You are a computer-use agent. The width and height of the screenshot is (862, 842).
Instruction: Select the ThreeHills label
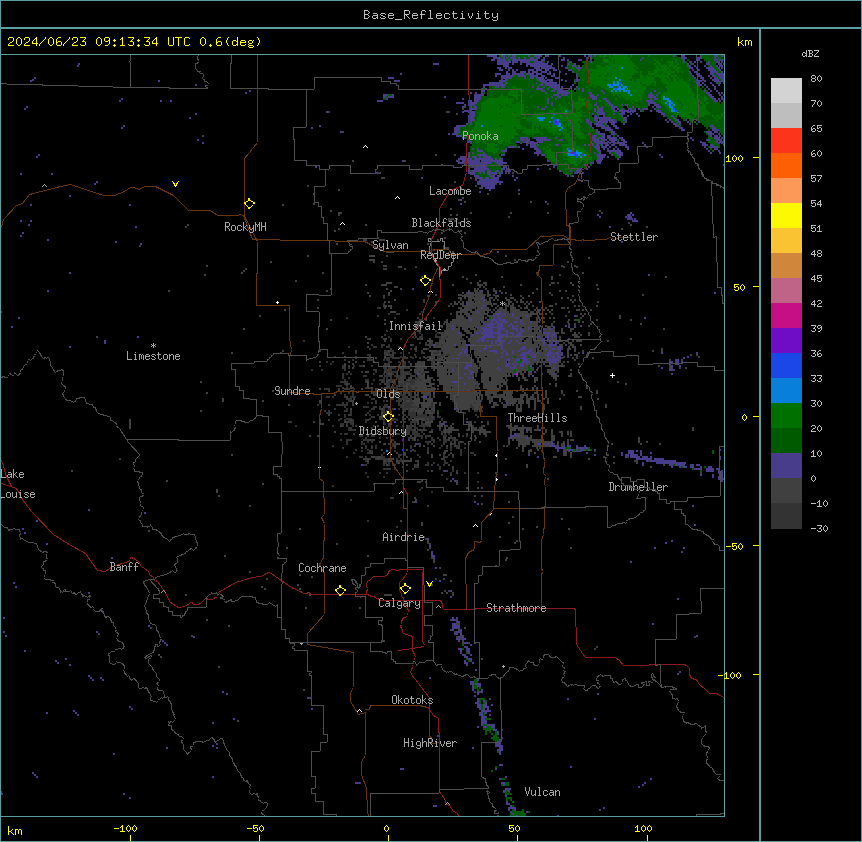pos(537,418)
